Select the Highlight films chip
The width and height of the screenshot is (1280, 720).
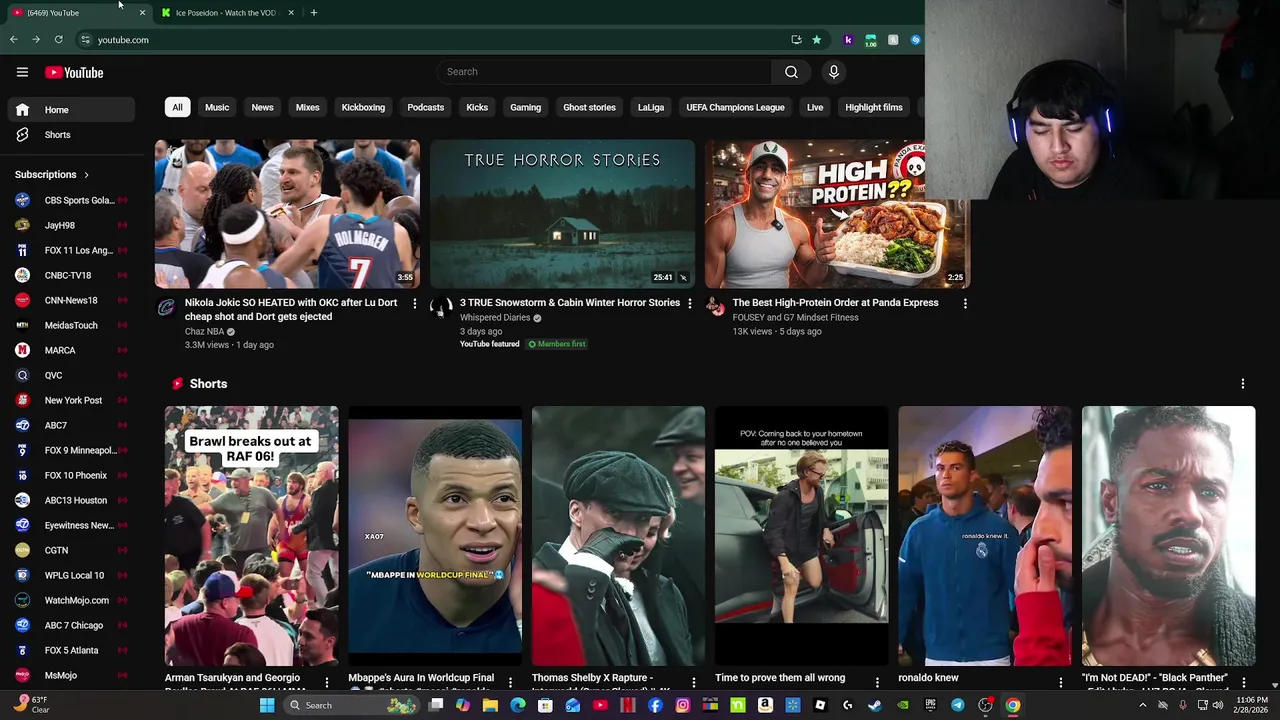[x=874, y=107]
